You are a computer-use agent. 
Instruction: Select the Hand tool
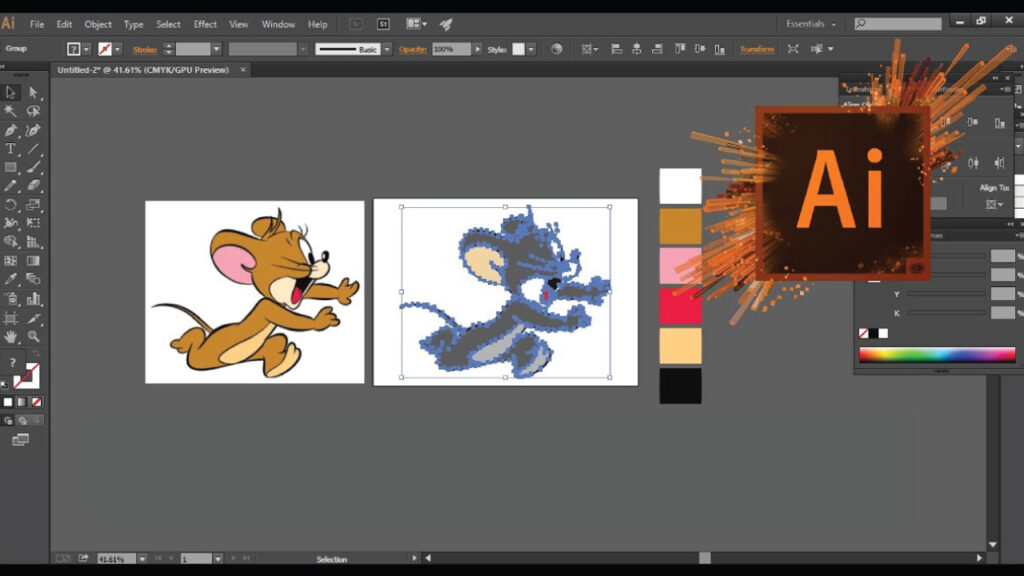tap(11, 337)
